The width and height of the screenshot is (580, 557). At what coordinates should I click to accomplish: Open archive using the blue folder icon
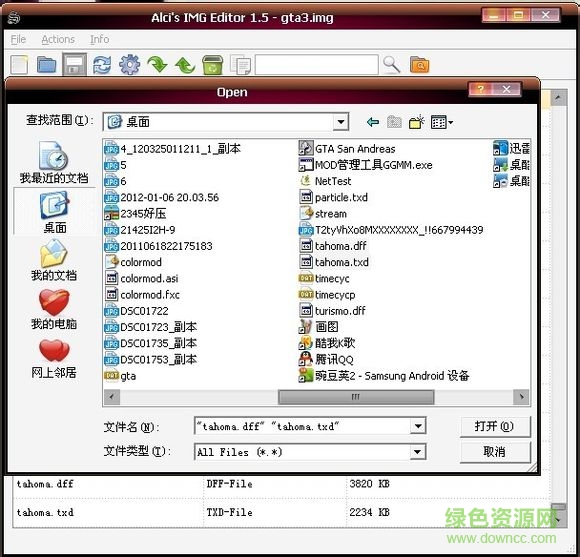[x=47, y=65]
